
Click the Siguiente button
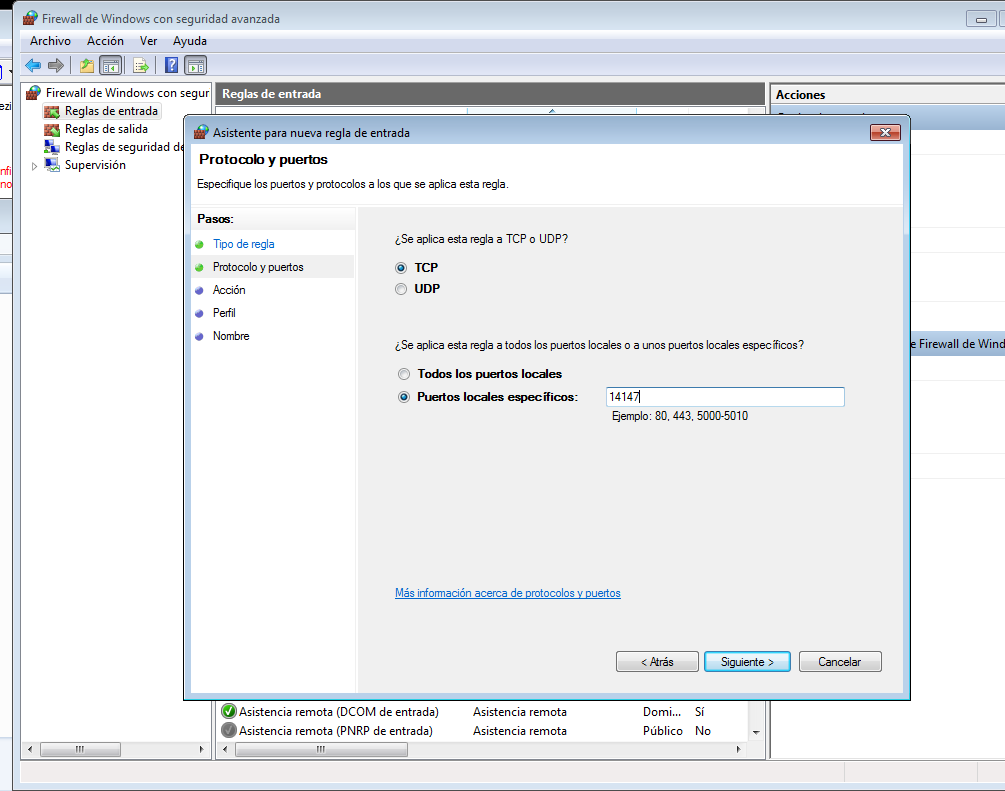click(x=747, y=662)
